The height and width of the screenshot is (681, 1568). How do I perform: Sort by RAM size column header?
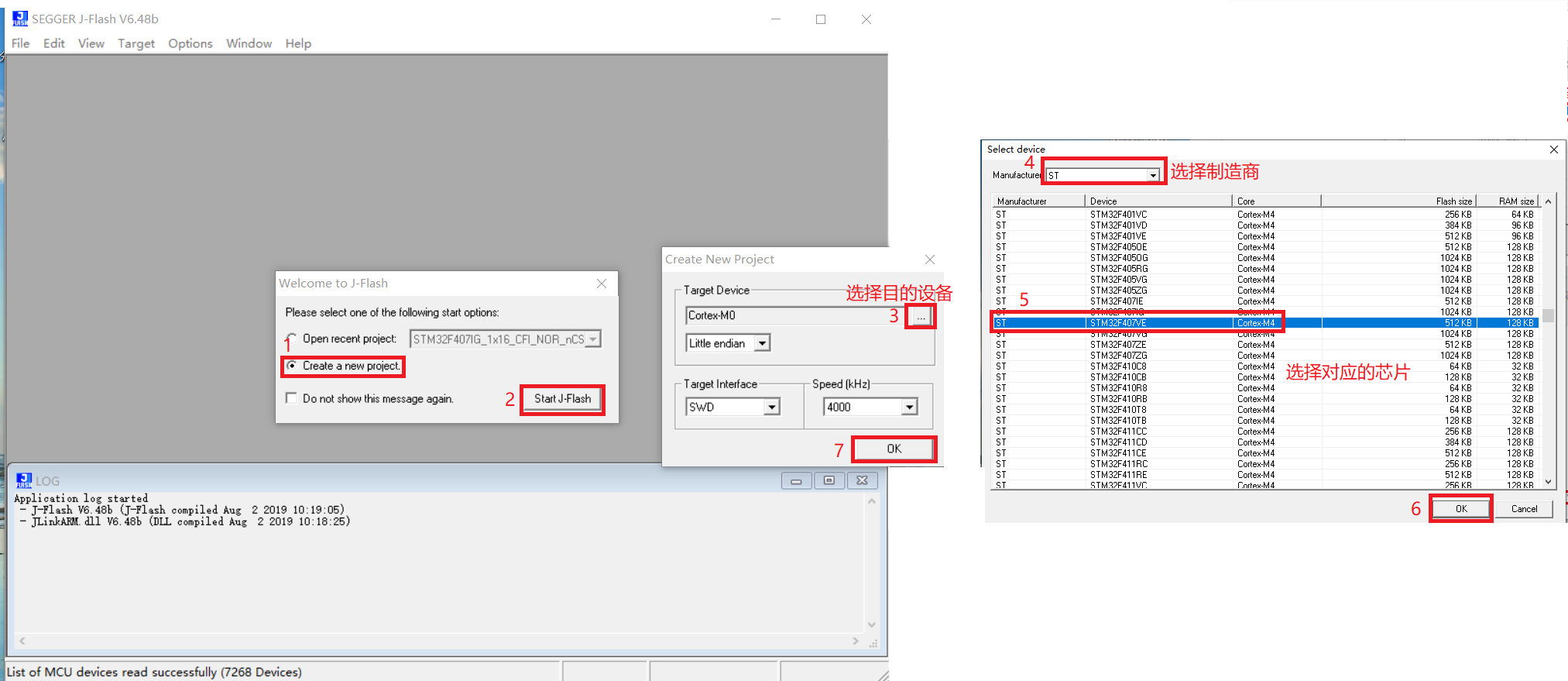[x=1508, y=201]
